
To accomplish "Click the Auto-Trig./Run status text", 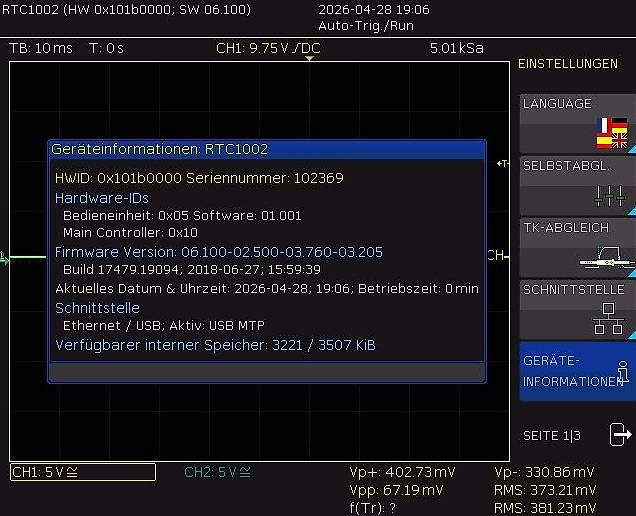I will coord(366,26).
